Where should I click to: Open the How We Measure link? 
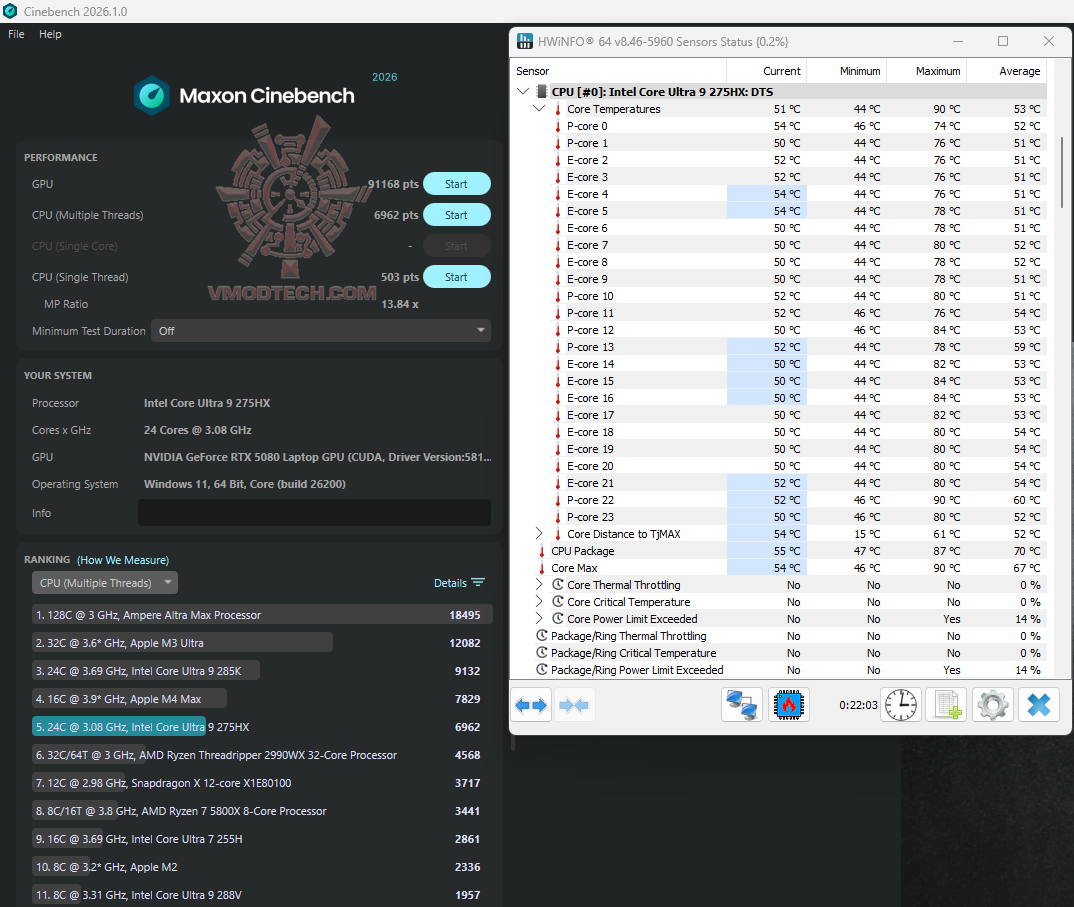(x=123, y=560)
